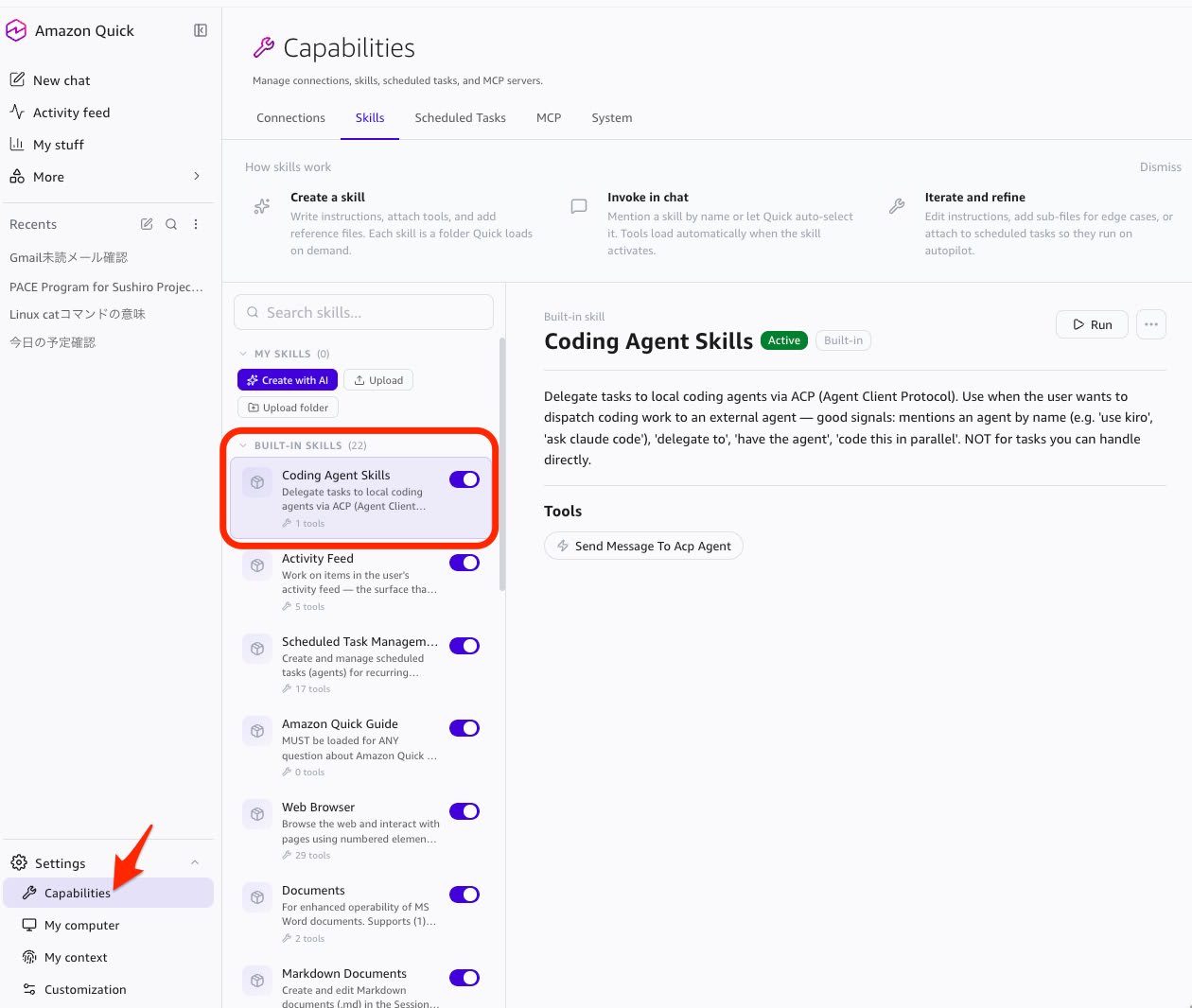This screenshot has height=1008, width=1192.
Task: Click the Amazon Quick logo
Action: click(16, 30)
